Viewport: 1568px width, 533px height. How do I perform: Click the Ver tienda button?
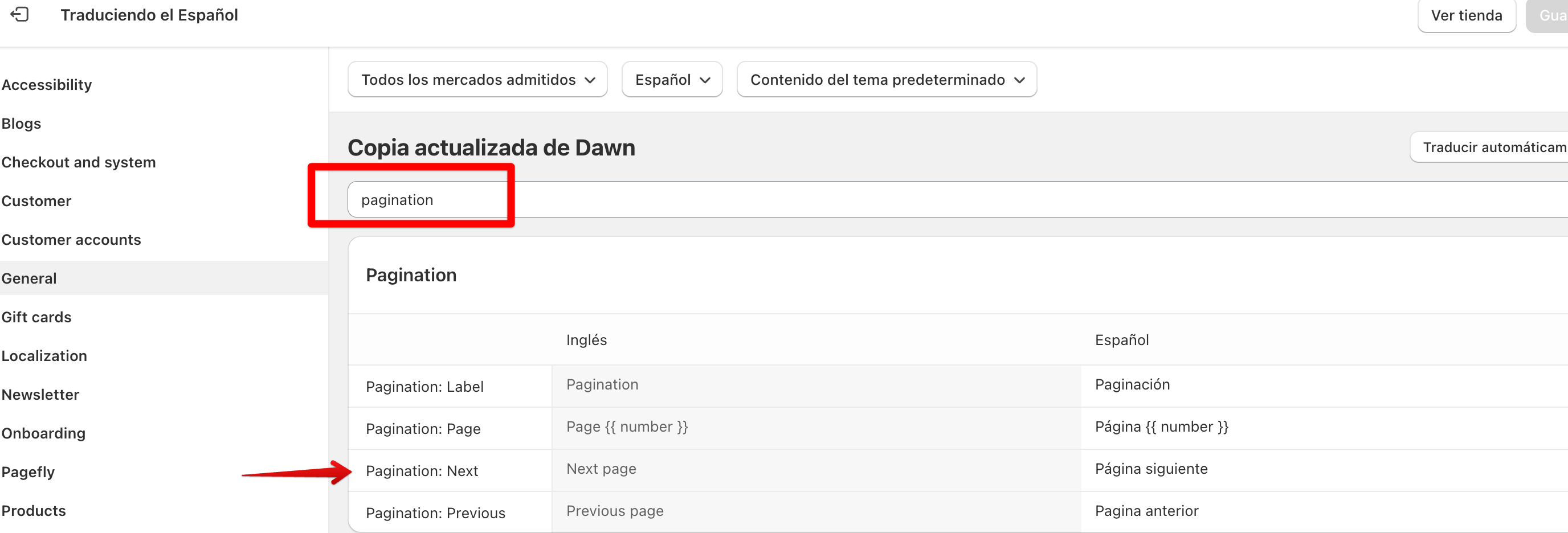click(1467, 15)
